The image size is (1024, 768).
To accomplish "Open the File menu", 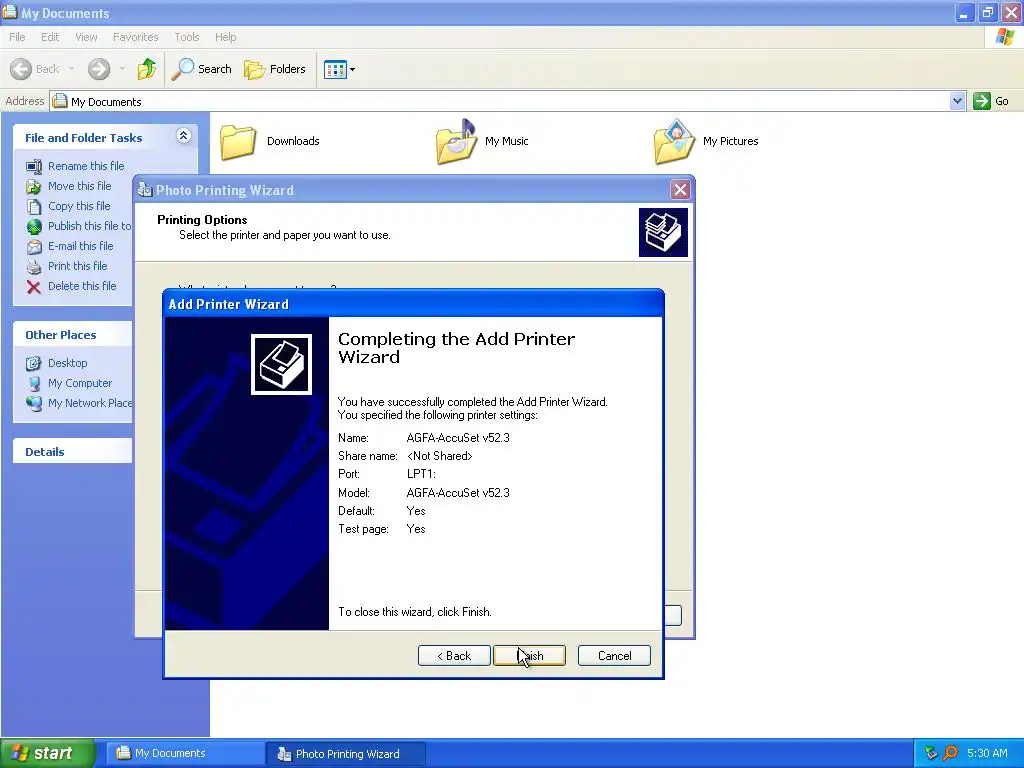I will 17,37.
